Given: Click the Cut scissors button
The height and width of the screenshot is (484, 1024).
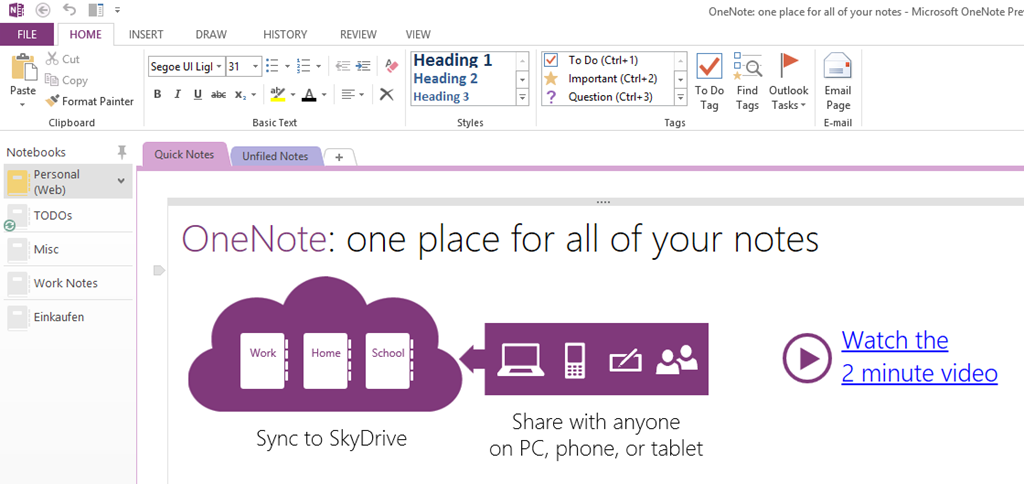Looking at the screenshot, I should 63,59.
